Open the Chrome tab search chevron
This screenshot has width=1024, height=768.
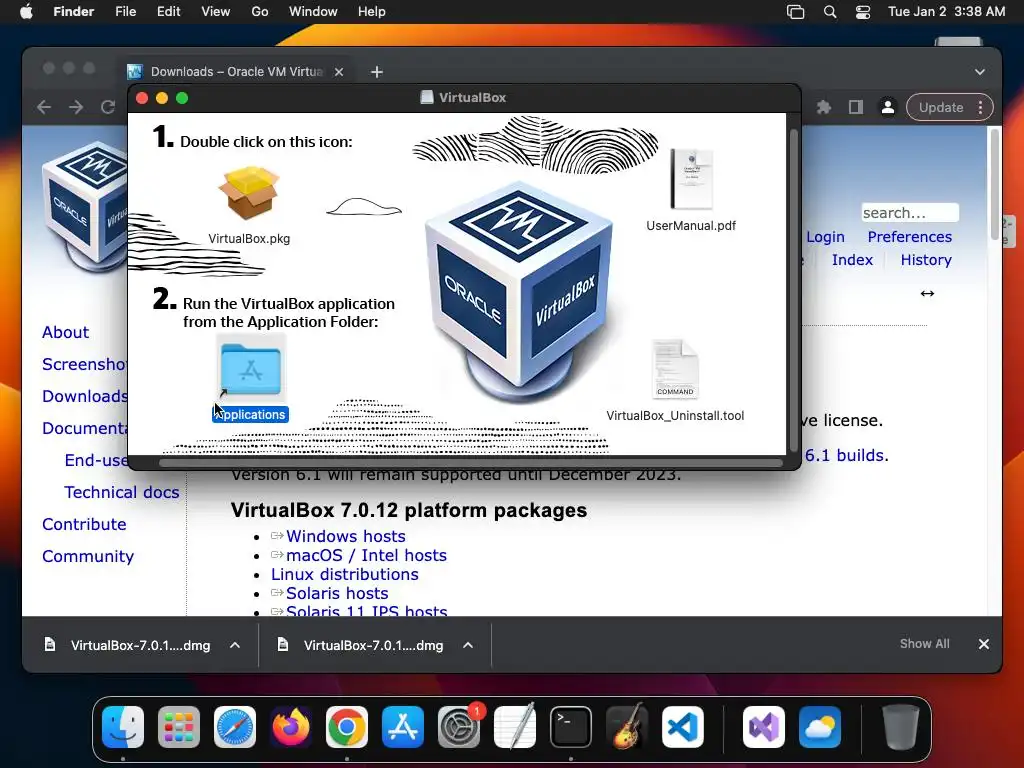pyautogui.click(x=980, y=72)
